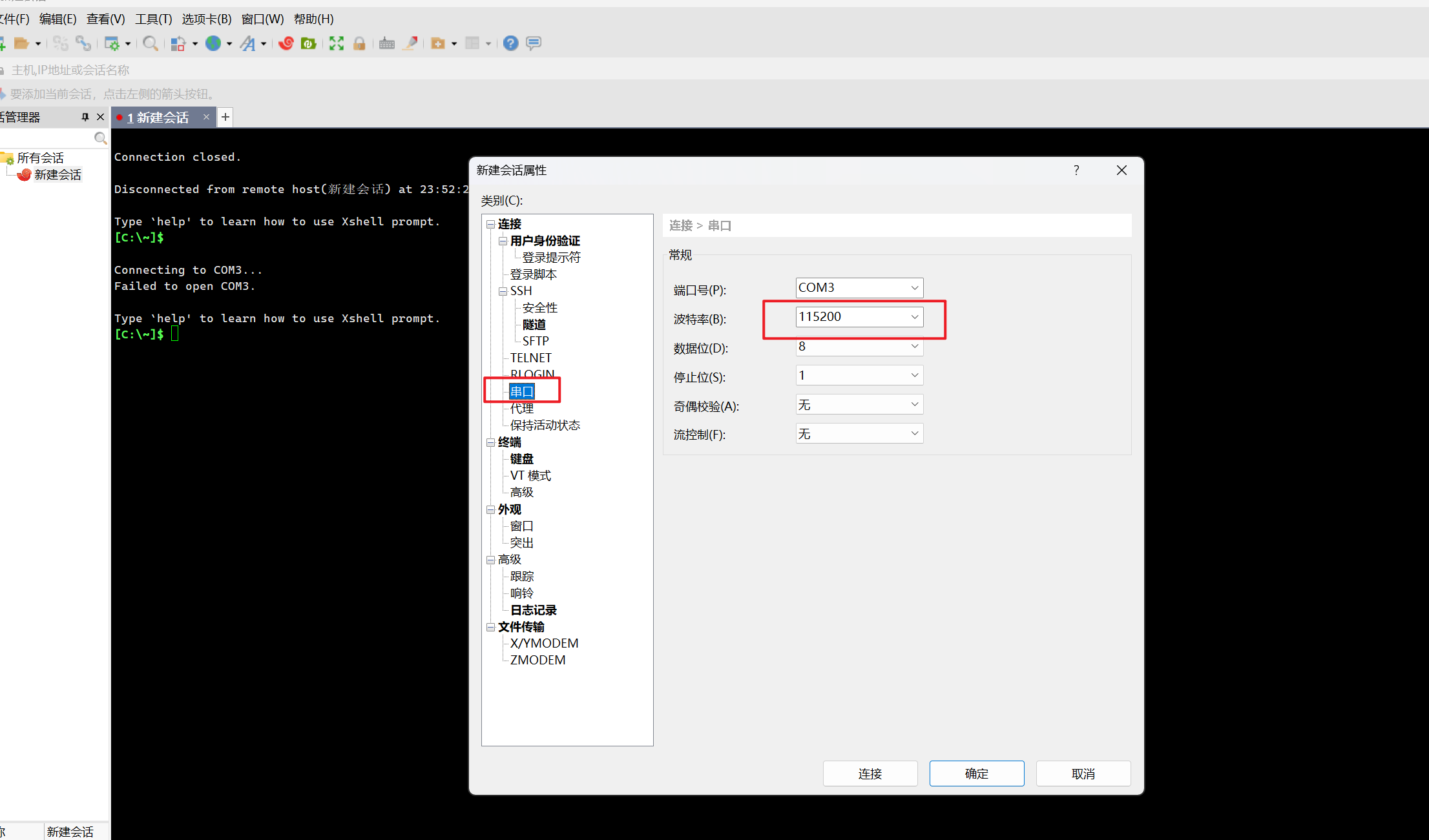
Task: Click the help question mark toolbar icon
Action: [x=510, y=43]
